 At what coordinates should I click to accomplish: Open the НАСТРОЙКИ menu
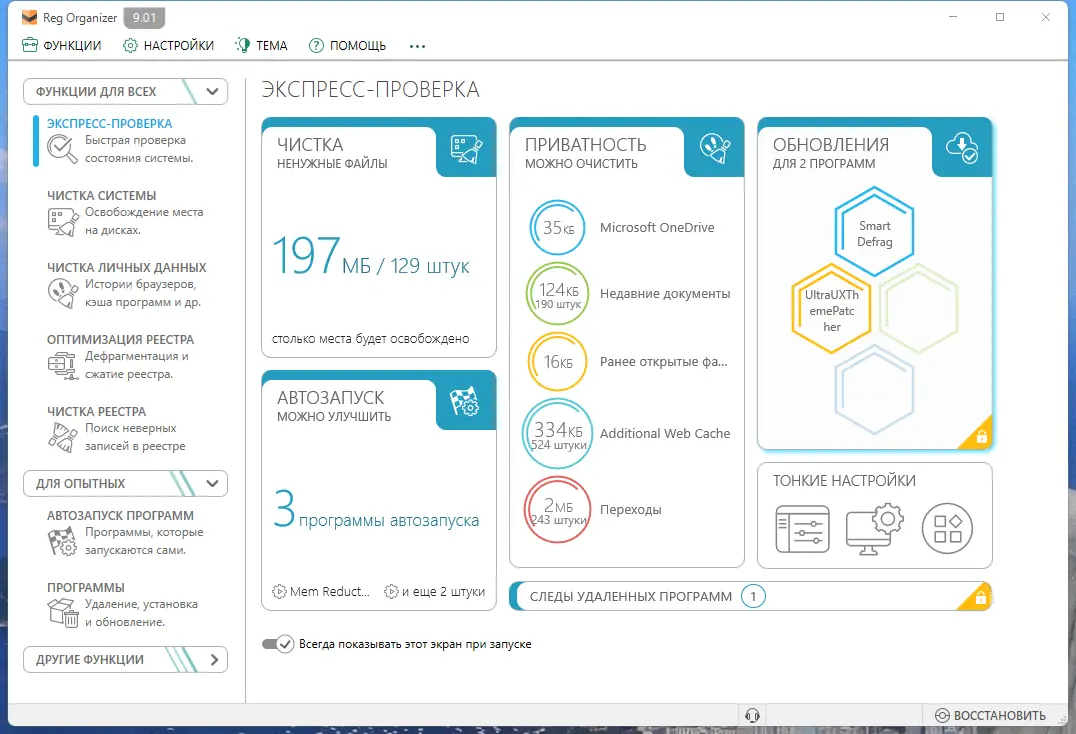click(x=168, y=45)
